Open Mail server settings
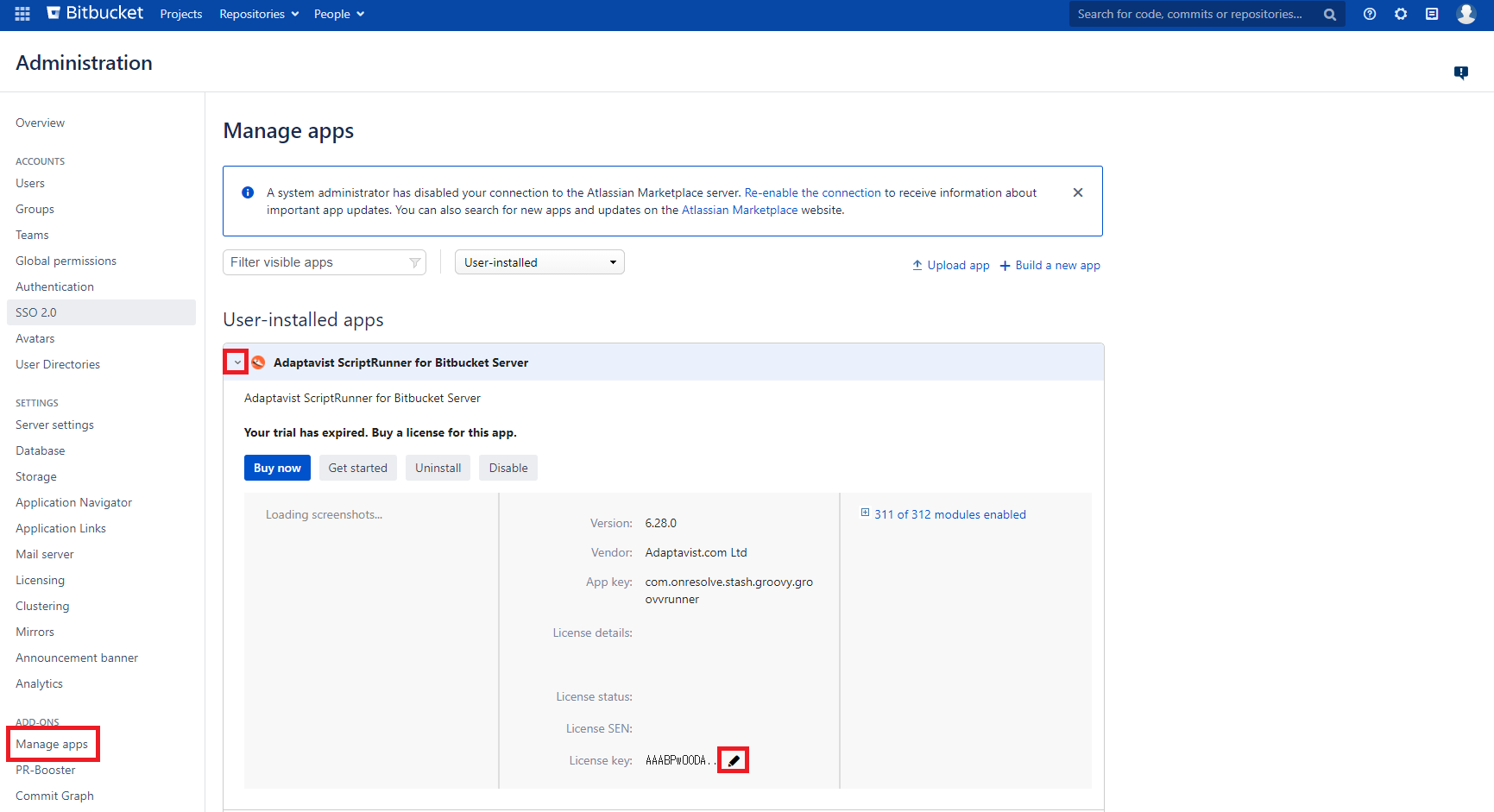The height and width of the screenshot is (812, 1494). (x=45, y=554)
